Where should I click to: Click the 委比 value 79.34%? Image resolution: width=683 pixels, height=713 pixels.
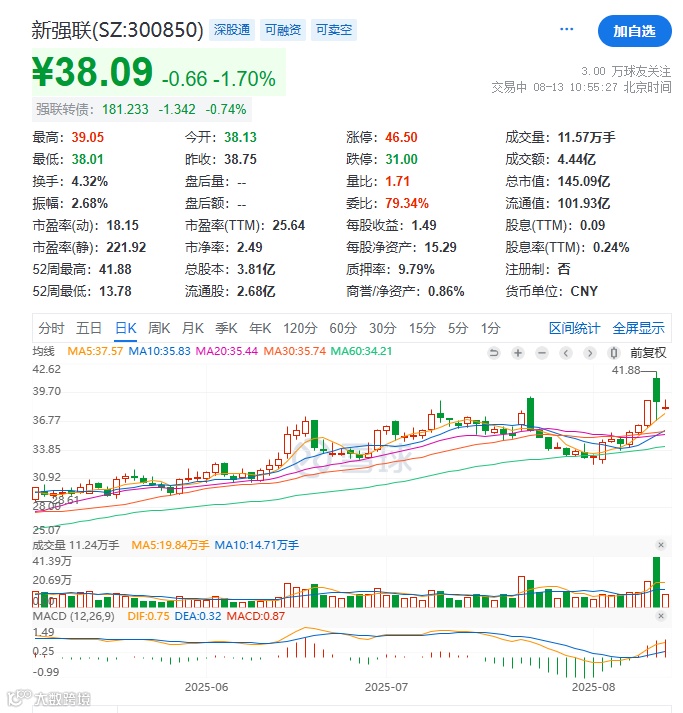point(407,203)
